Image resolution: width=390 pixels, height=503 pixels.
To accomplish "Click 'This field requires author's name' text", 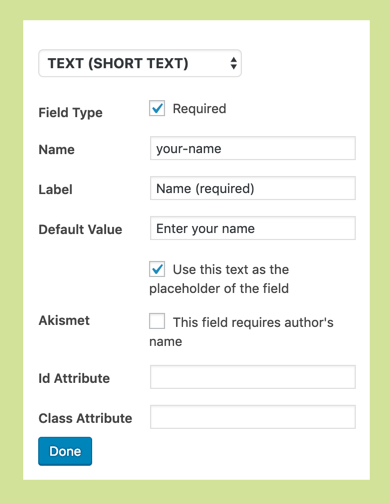I will [241, 332].
